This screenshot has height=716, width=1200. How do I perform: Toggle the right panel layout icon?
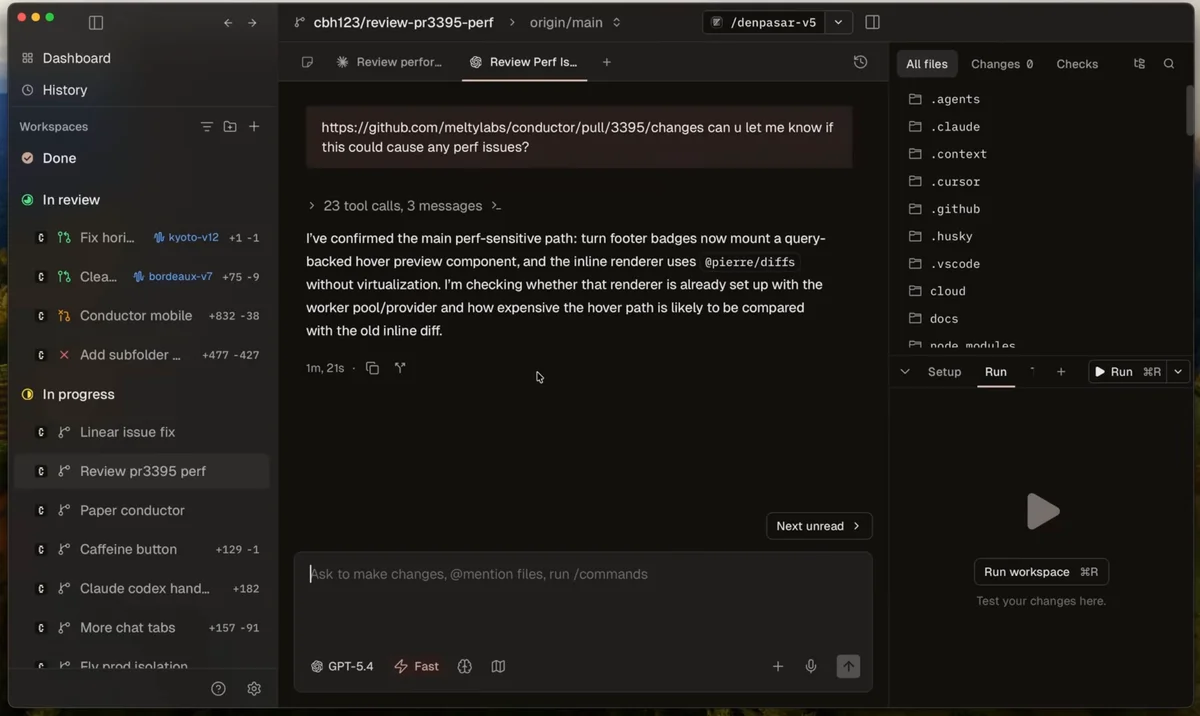[x=872, y=22]
